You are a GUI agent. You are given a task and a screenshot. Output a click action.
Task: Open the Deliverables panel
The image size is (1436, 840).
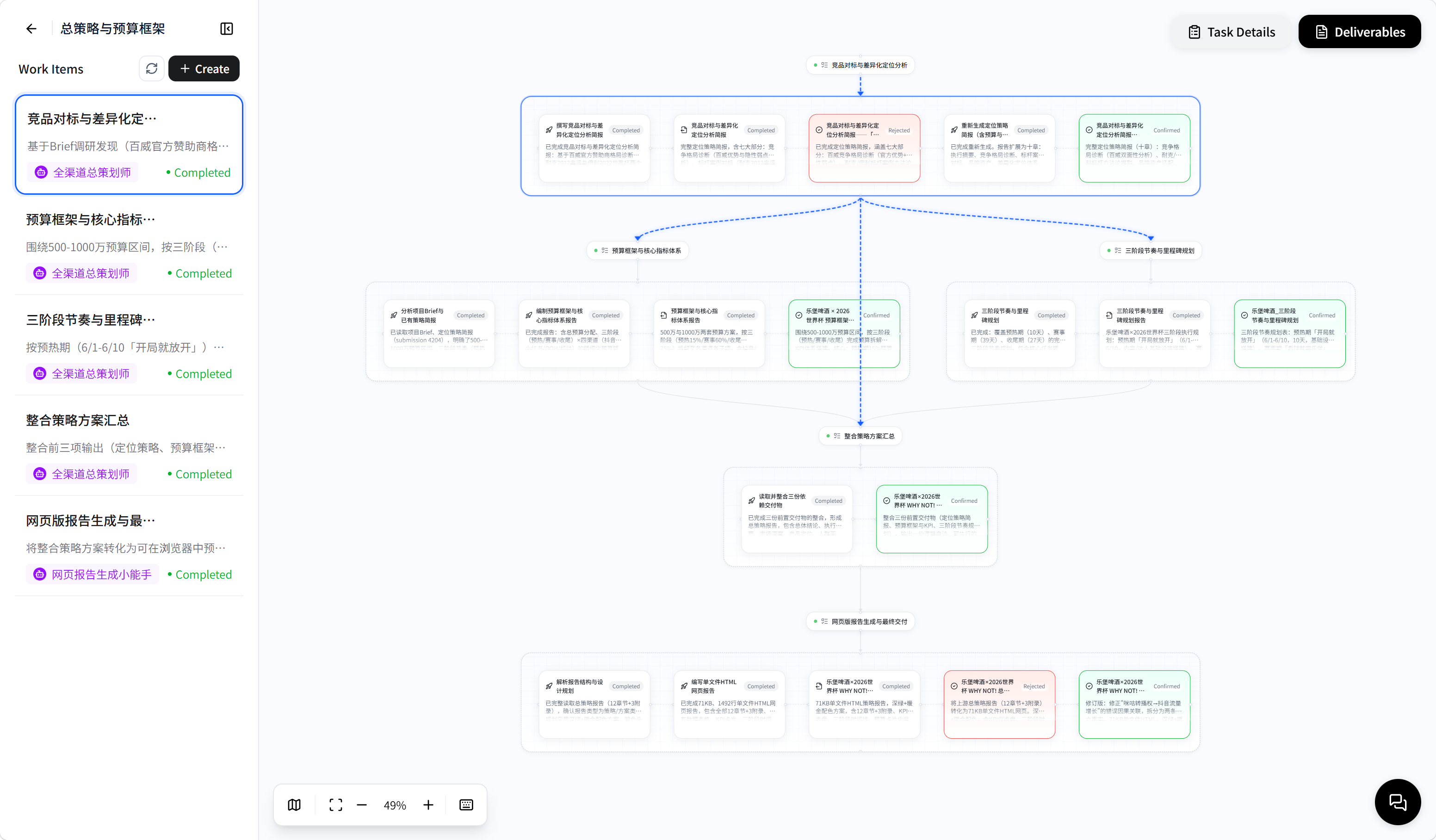[x=1359, y=32]
